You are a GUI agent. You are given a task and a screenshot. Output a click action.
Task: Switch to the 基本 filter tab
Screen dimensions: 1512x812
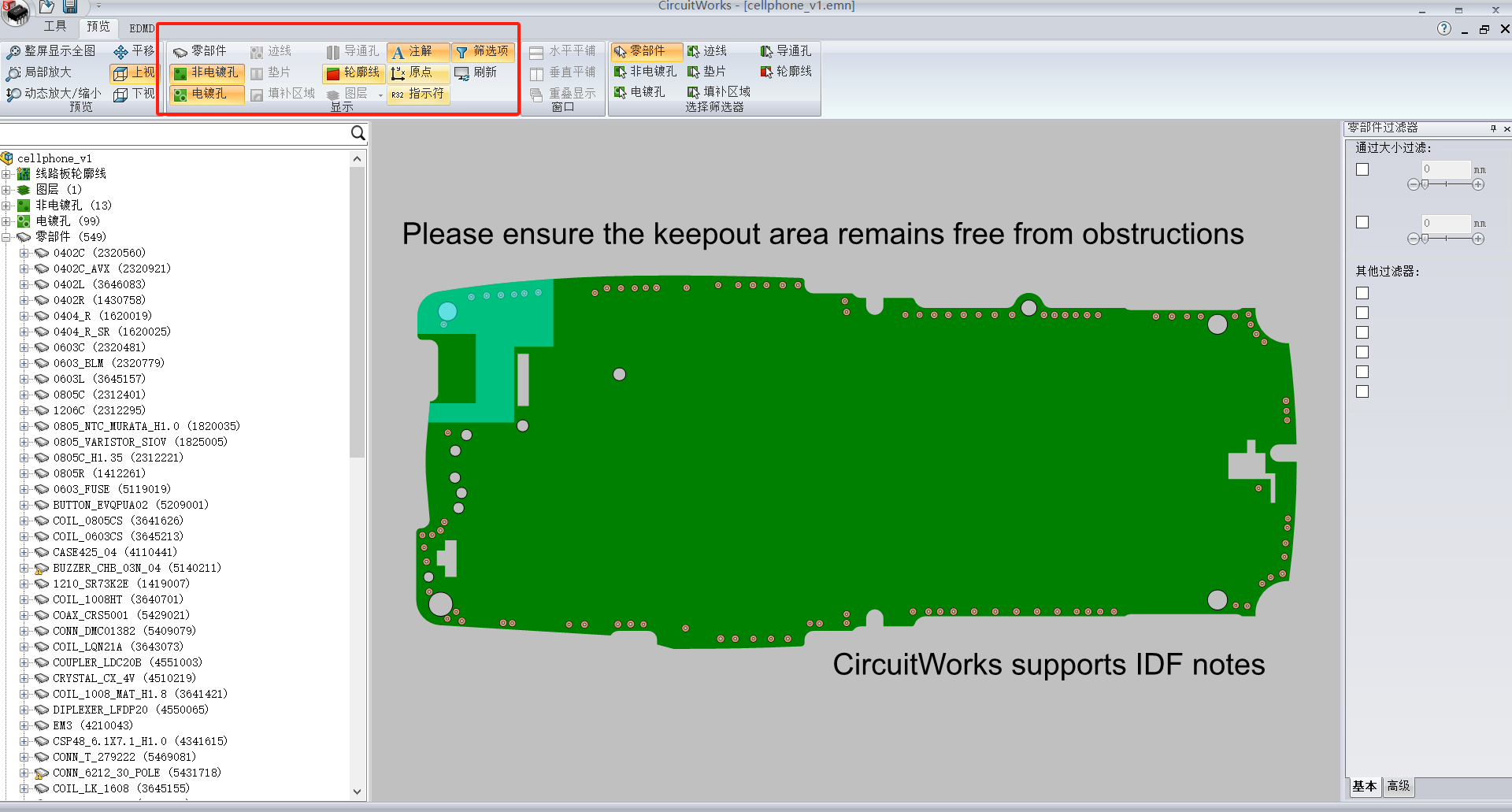1365,786
